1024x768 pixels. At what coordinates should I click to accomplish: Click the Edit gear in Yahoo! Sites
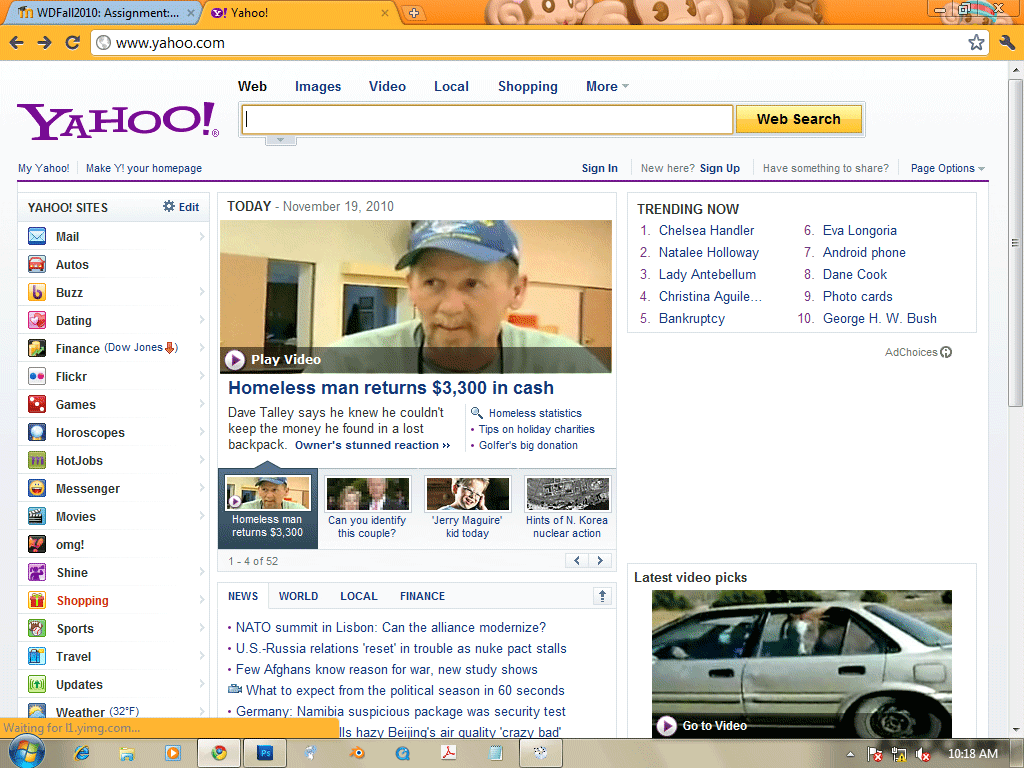click(x=170, y=207)
